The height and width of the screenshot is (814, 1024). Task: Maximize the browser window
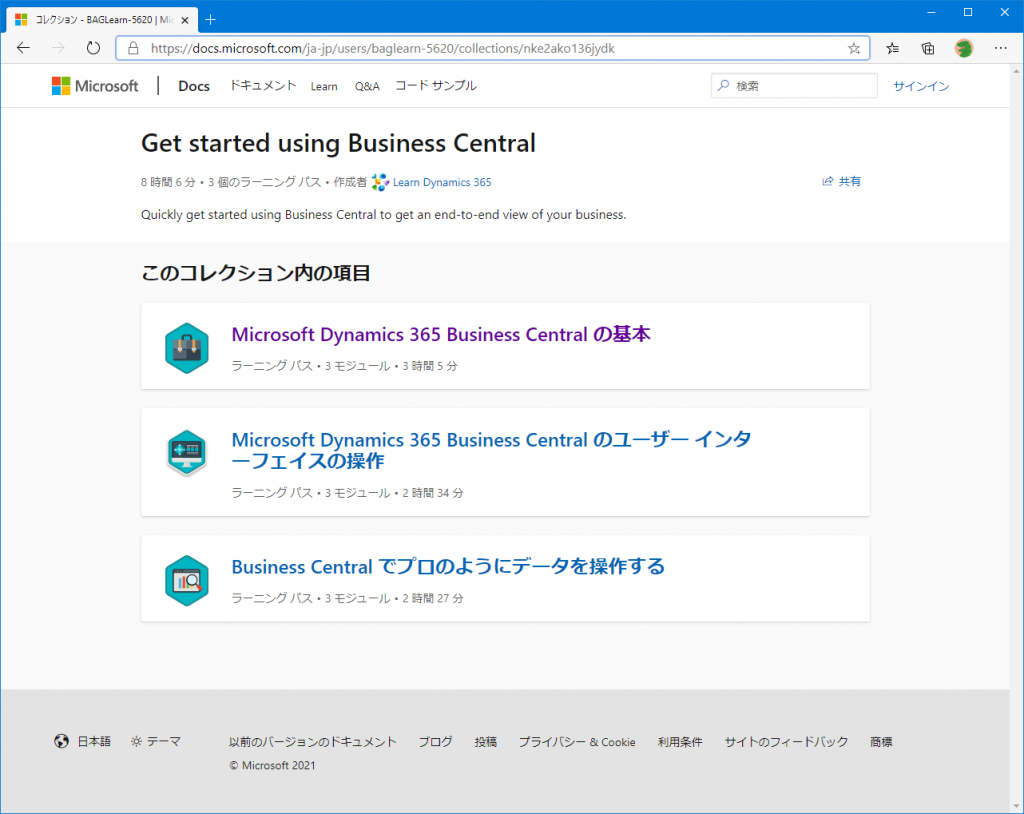tap(968, 12)
